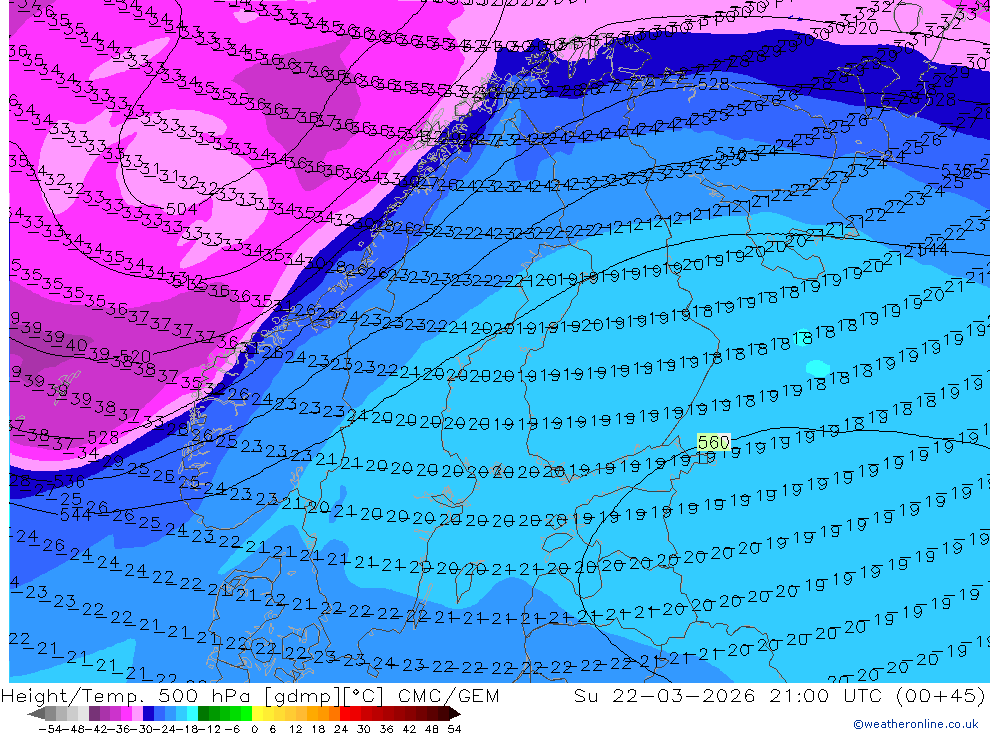Click the 'CMC/GEM' model name text
Viewport: 1000px width, 733px height.
coord(448,696)
